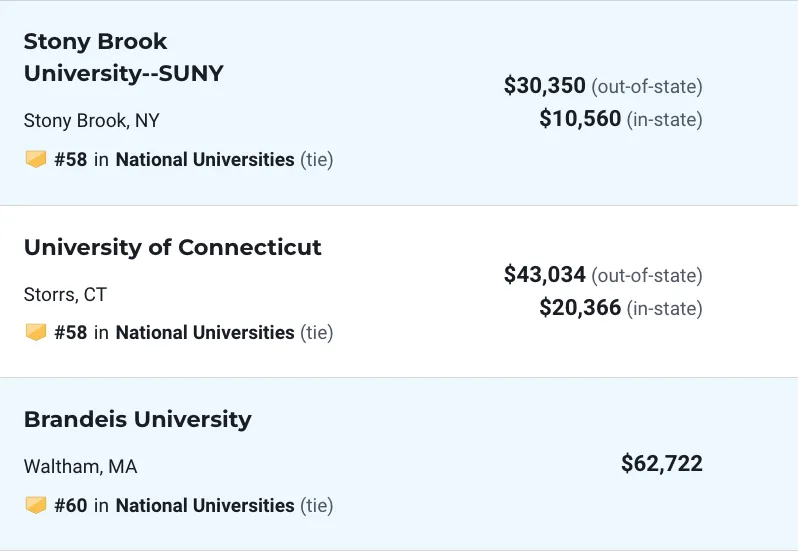Open the University of Connecticut school link
This screenshot has width=798, height=556.
173,247
